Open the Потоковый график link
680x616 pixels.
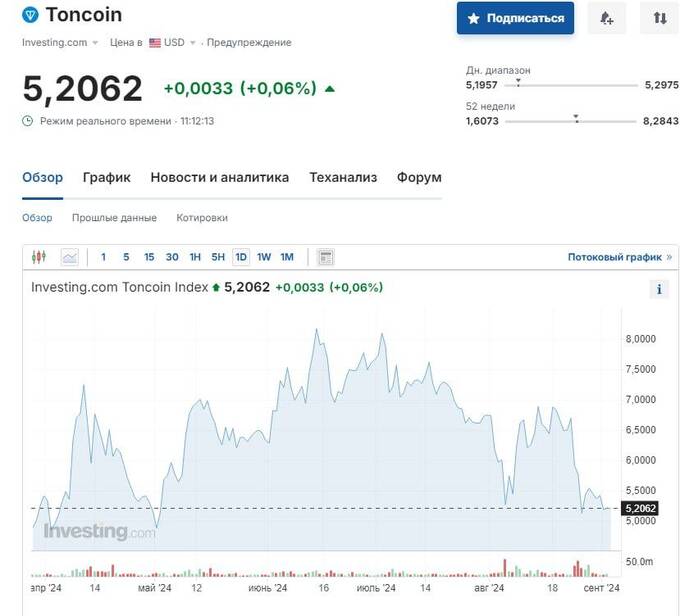pyautogui.click(x=620, y=257)
